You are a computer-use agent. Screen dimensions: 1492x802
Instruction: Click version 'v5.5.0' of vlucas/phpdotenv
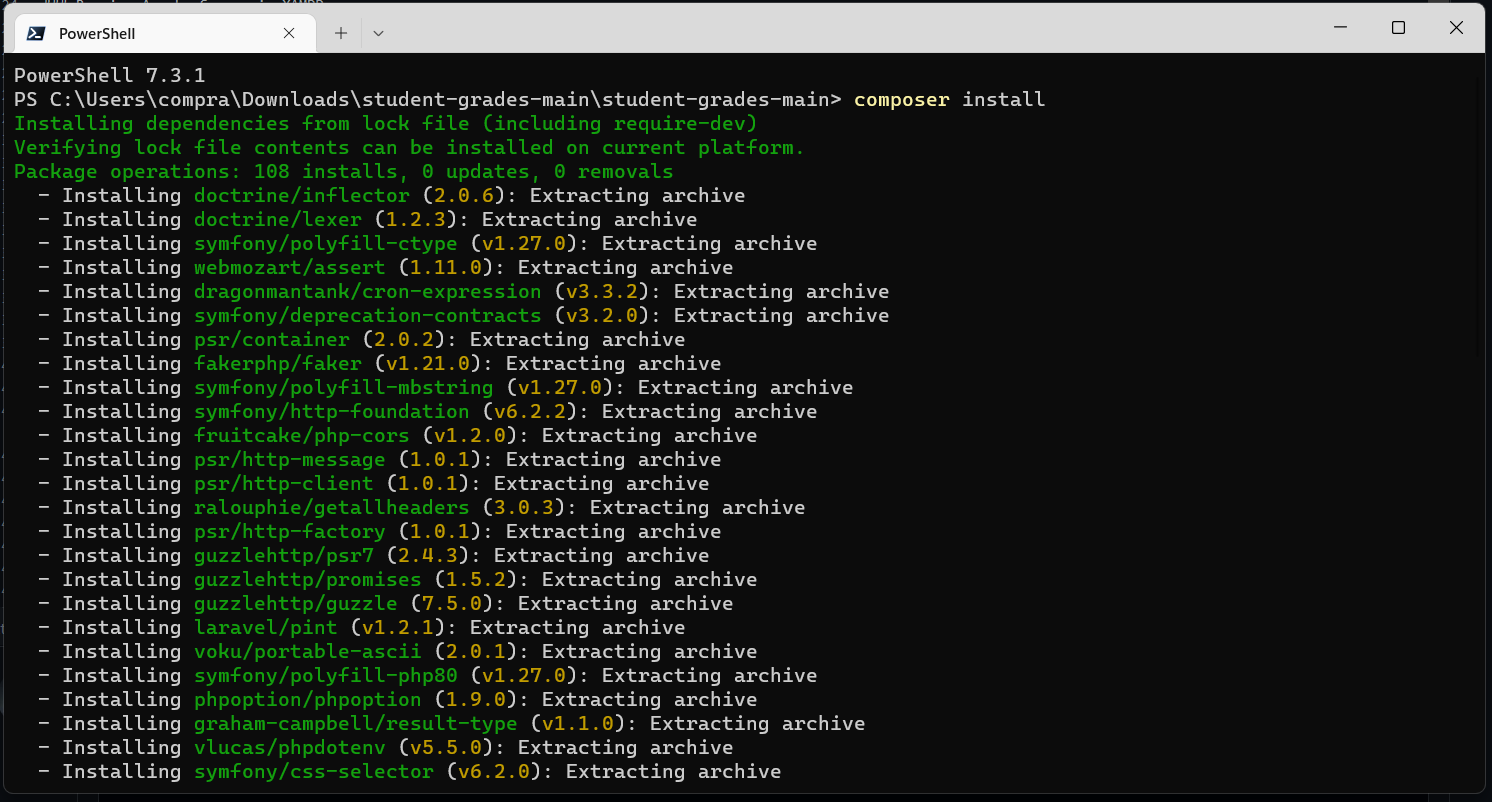(446, 747)
